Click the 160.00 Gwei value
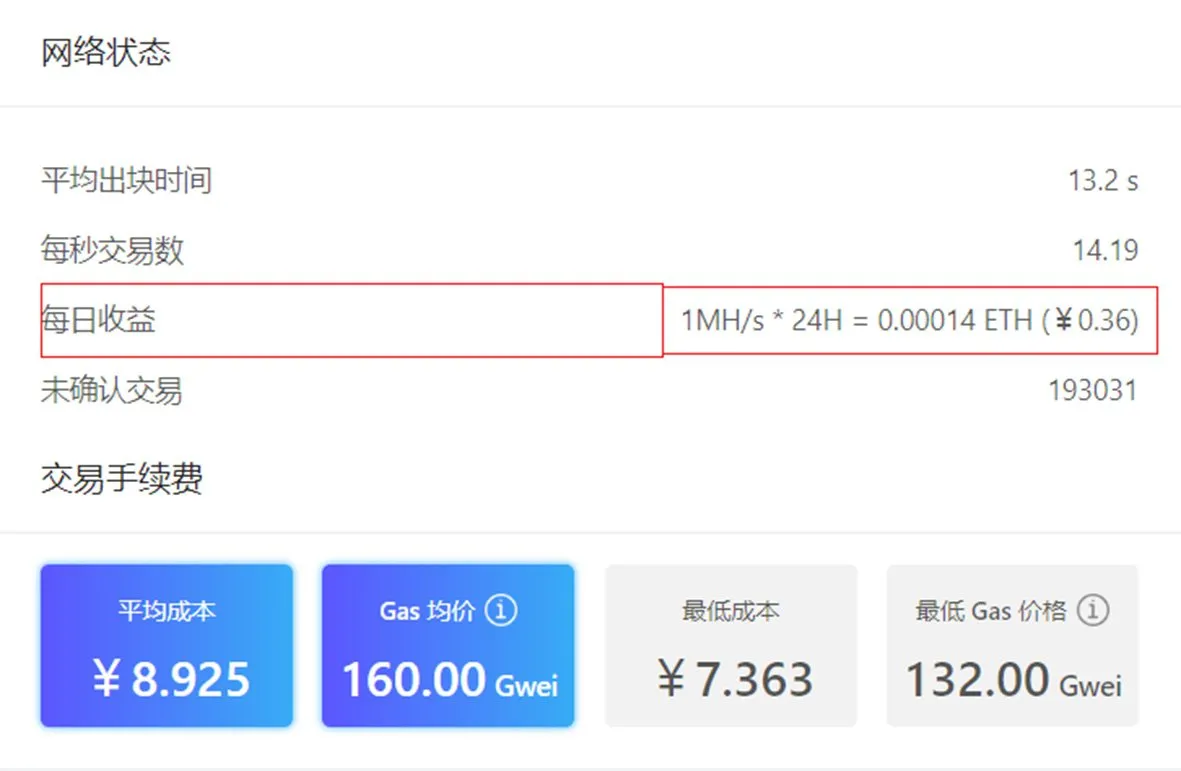Image resolution: width=1181 pixels, height=771 pixels. (x=450, y=679)
